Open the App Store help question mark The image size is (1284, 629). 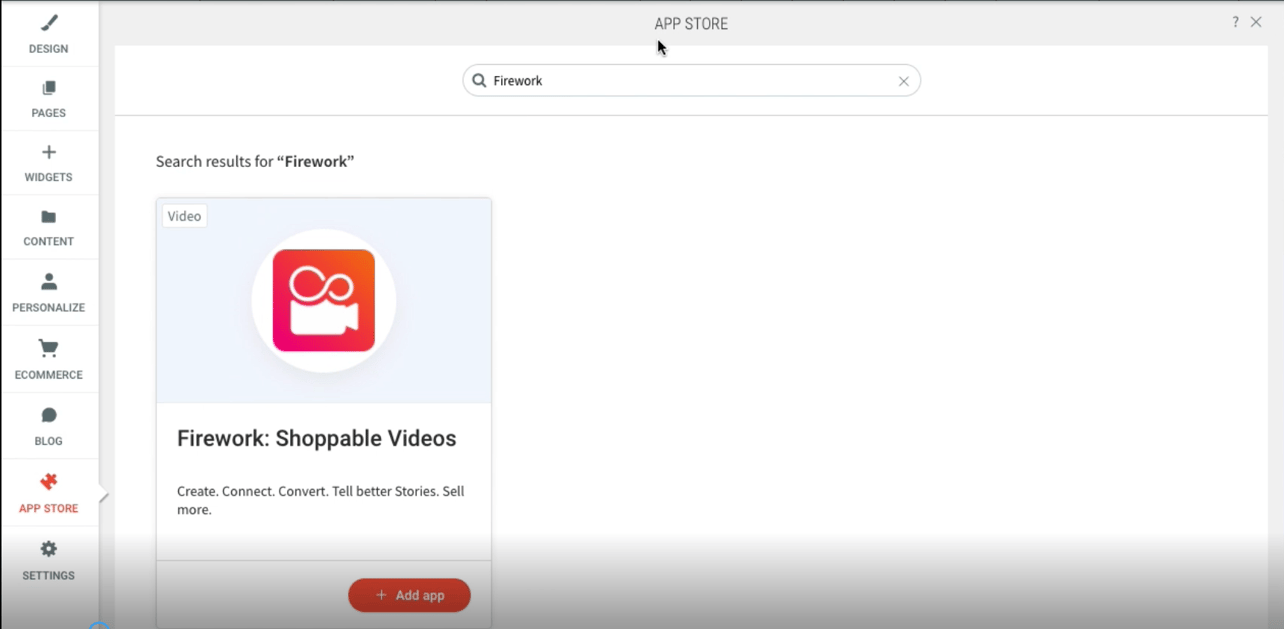pyautogui.click(x=1235, y=22)
